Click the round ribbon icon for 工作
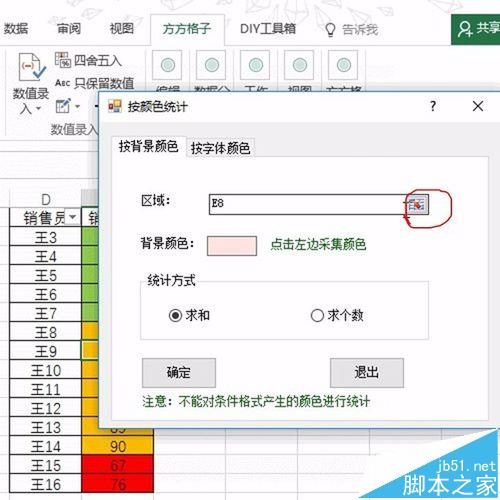 (255, 65)
